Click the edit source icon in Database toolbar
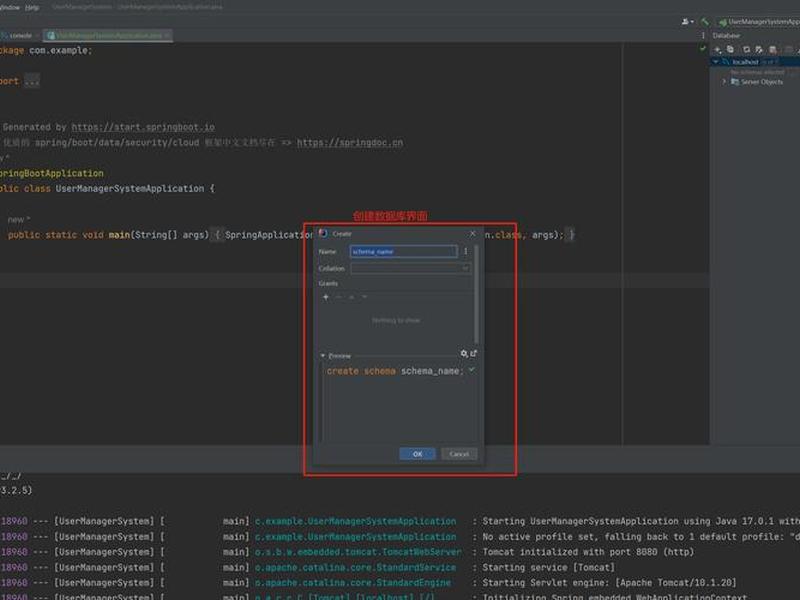Screen dimensions: 800x600 759,49
